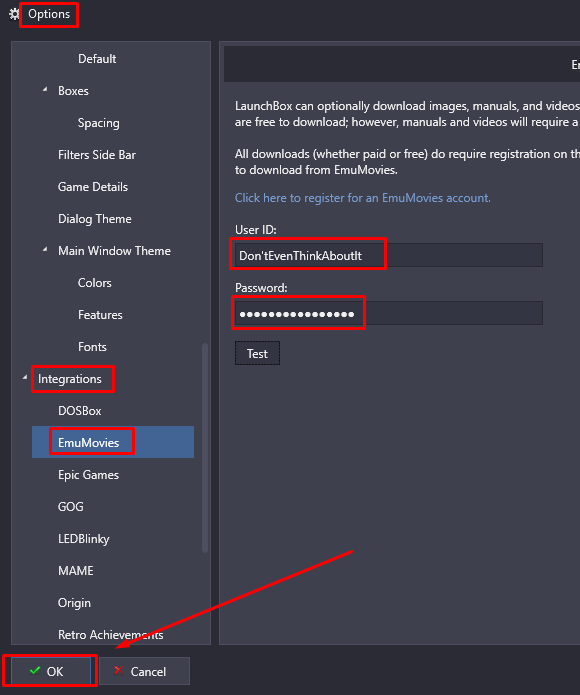Collapse the Boxes tree section

(x=45, y=90)
